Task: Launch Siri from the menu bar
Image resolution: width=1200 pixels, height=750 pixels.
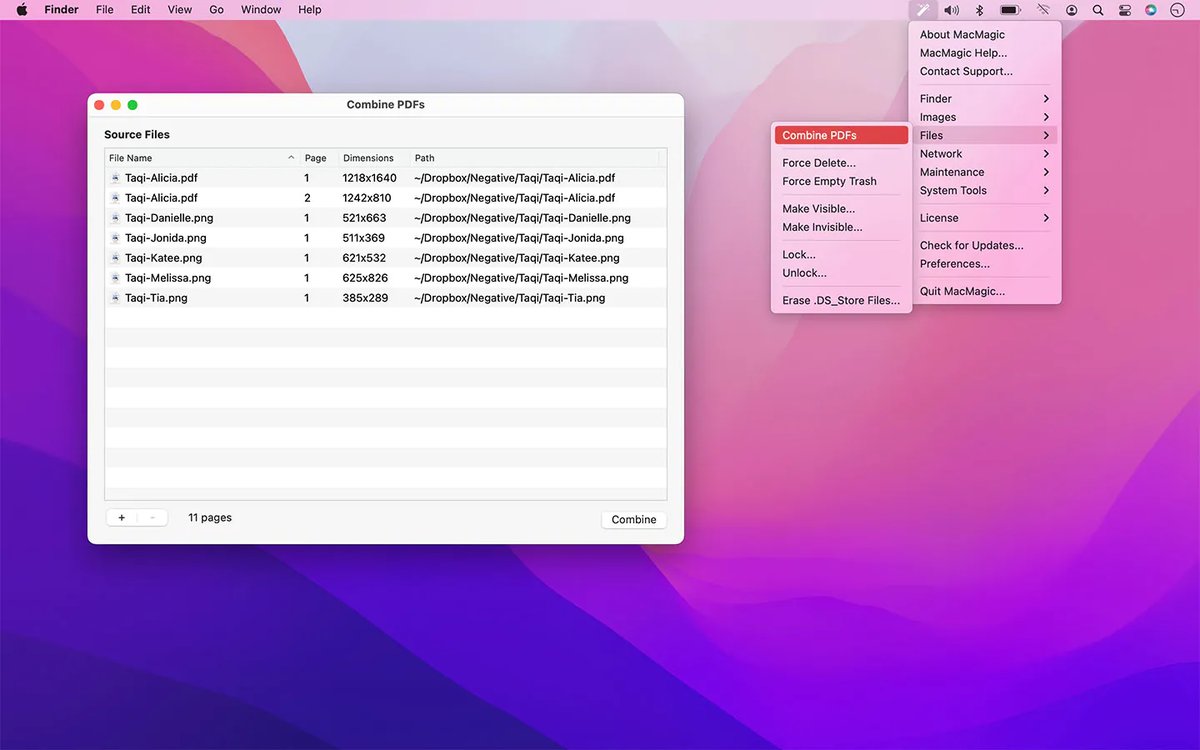Action: click(x=1151, y=10)
